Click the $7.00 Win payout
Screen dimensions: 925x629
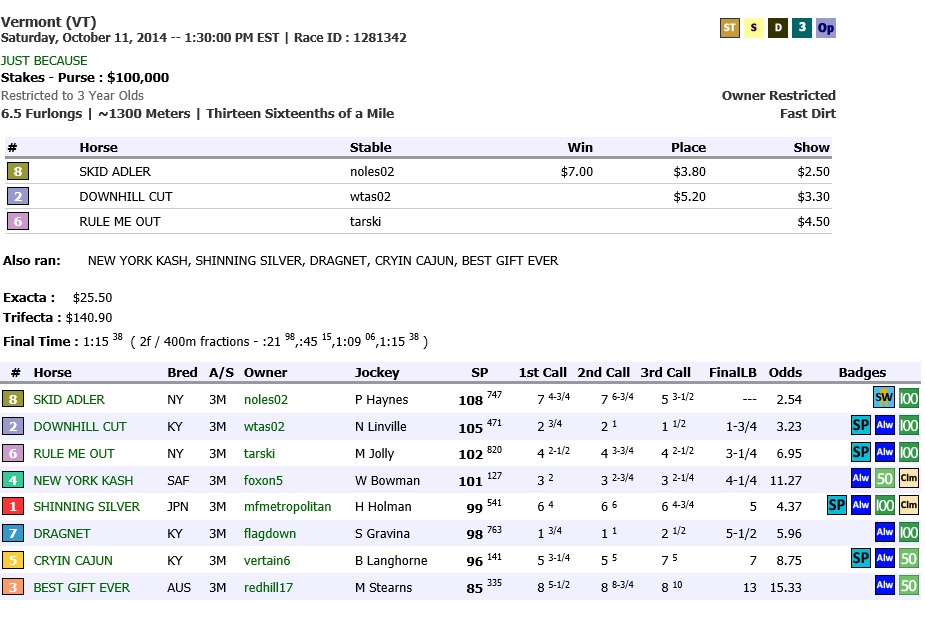(x=576, y=172)
